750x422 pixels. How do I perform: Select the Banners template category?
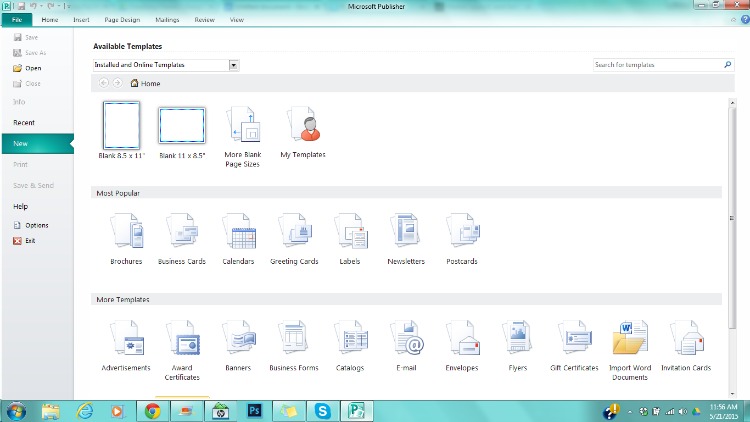tap(238, 346)
